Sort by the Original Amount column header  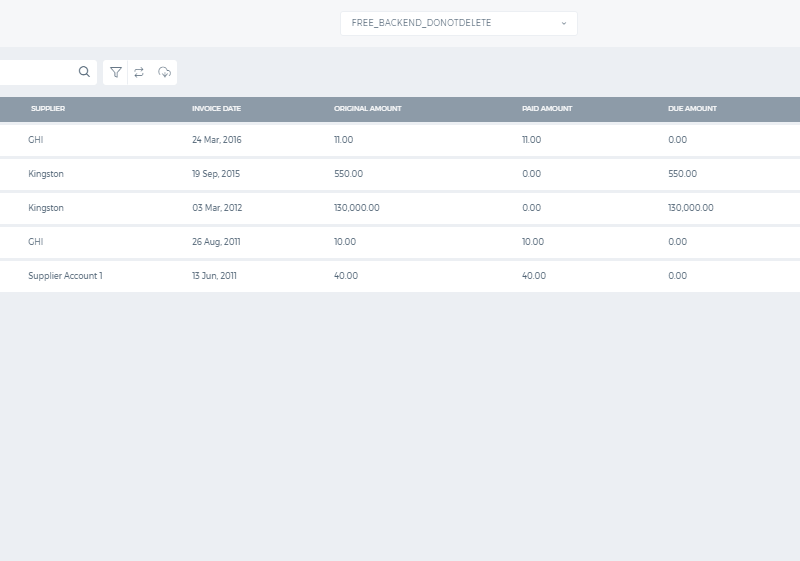pos(368,109)
